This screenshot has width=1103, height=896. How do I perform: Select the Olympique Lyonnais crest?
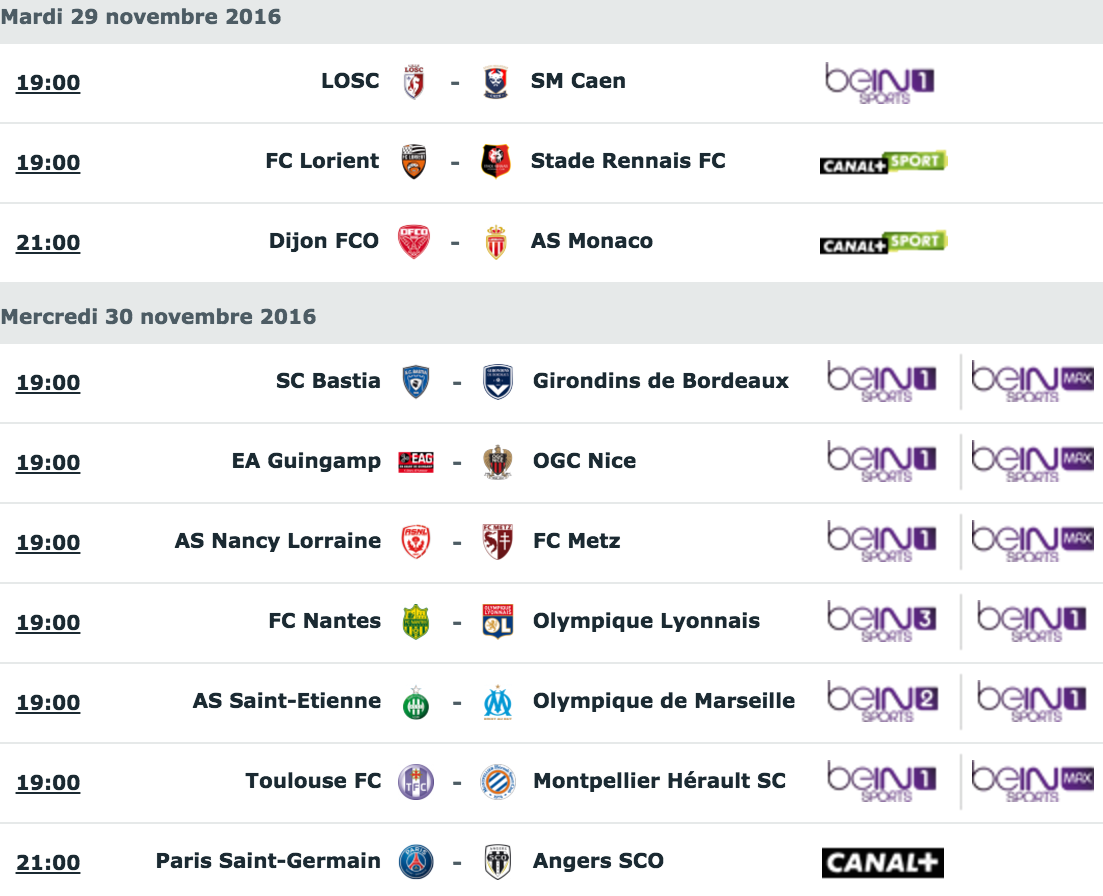(x=497, y=622)
